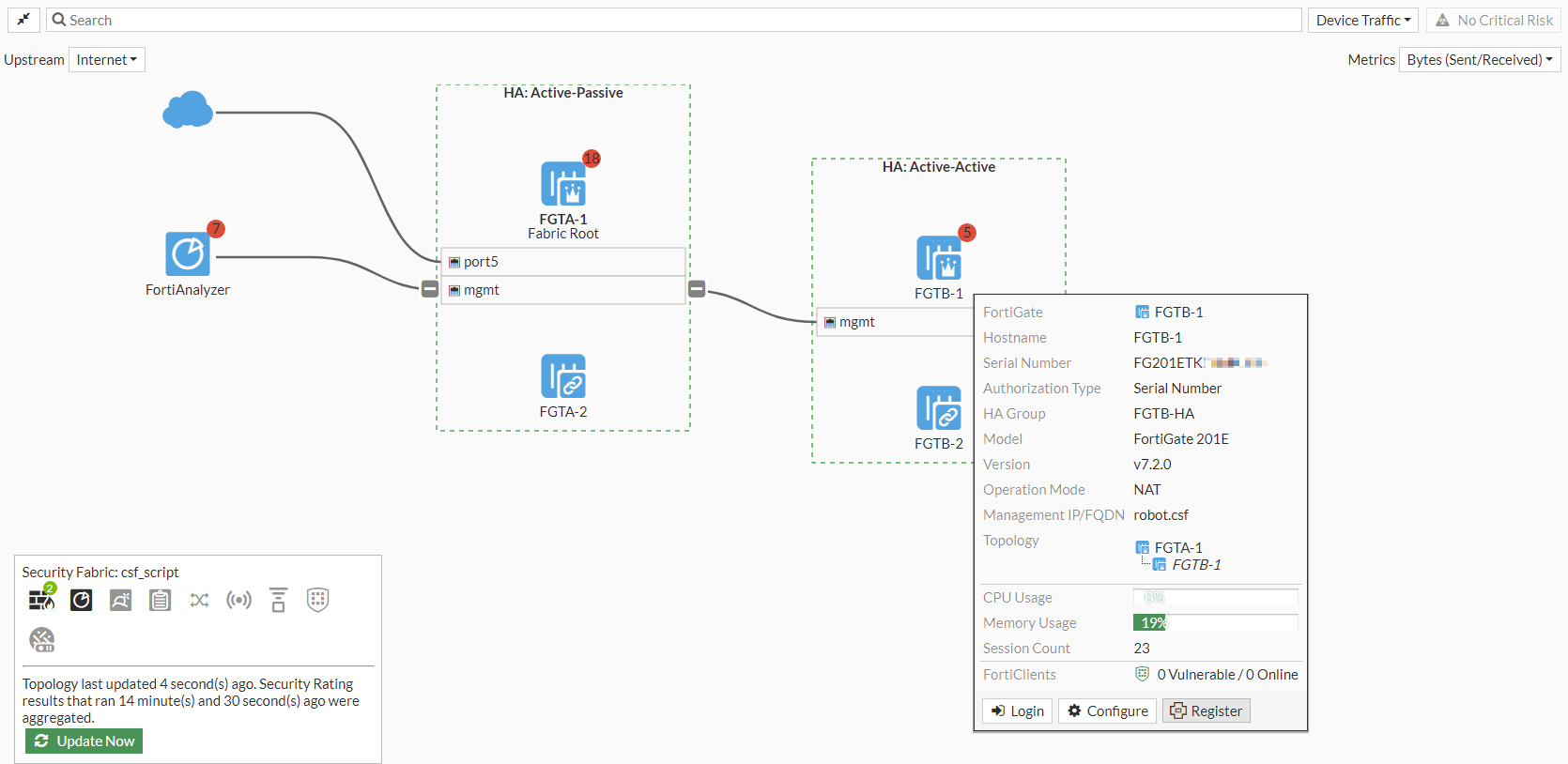
Task: Collapse the left side of FGTA-1 mgmt interface
Action: click(x=430, y=289)
